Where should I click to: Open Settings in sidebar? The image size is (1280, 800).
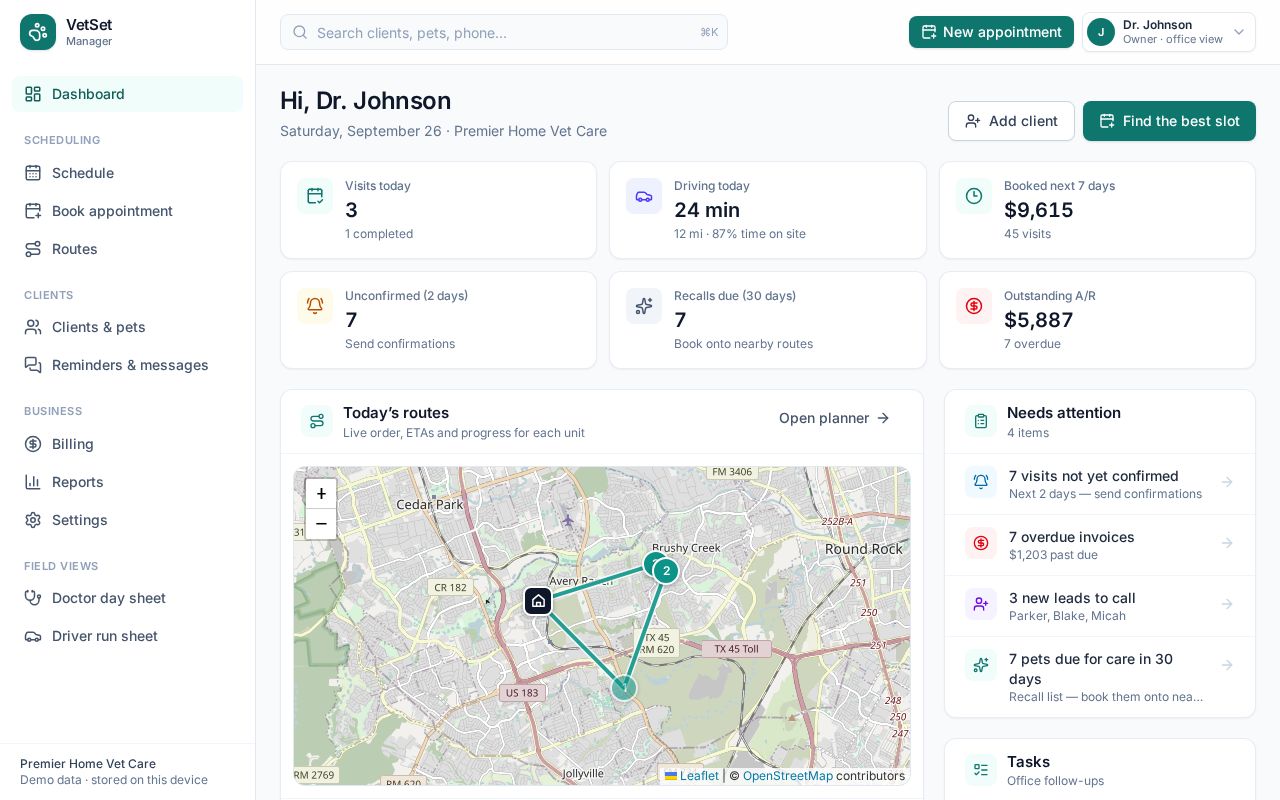(128, 520)
